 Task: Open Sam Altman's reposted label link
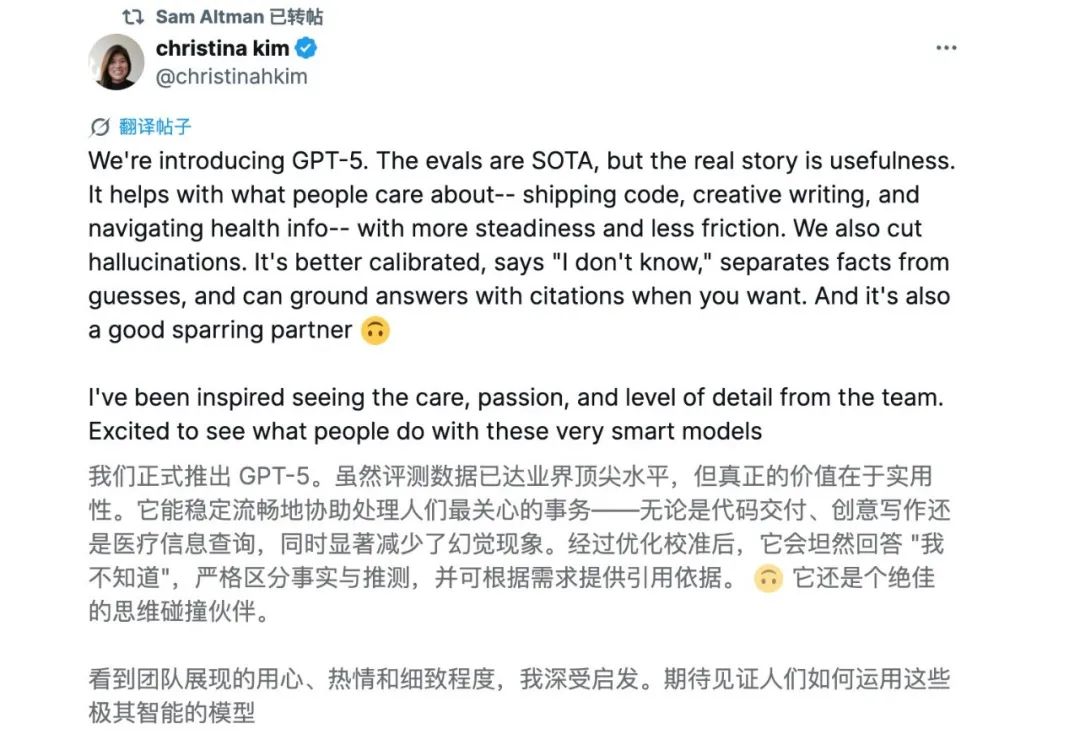tap(240, 17)
